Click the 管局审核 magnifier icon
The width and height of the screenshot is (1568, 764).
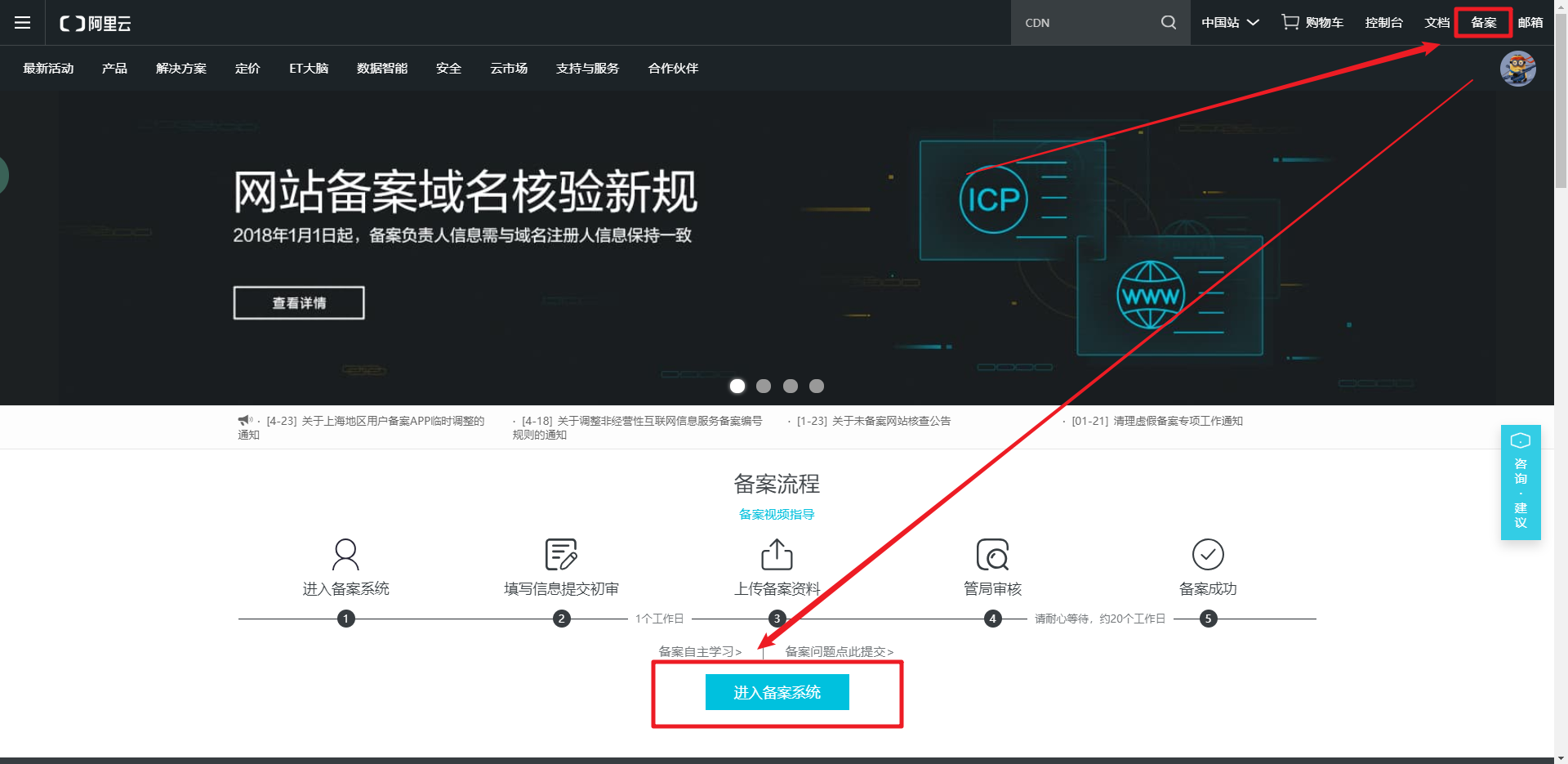coord(992,554)
